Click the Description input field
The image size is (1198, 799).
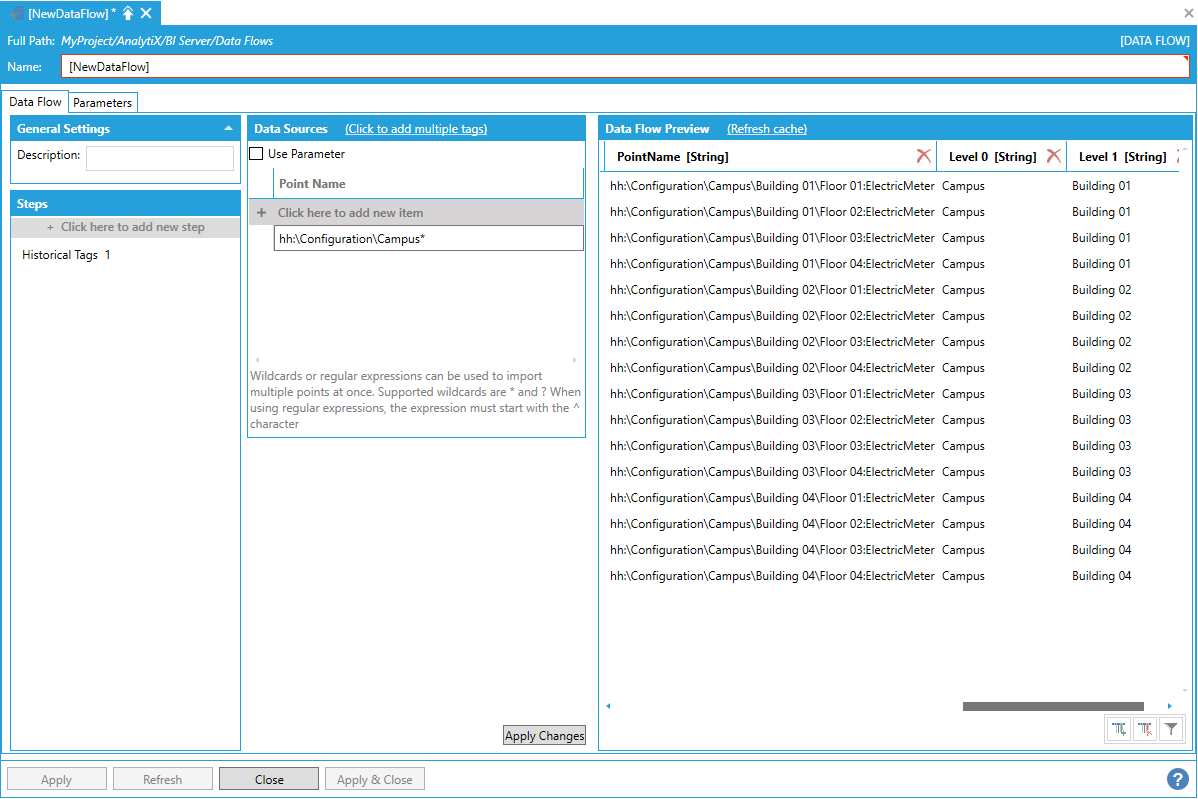[160, 158]
